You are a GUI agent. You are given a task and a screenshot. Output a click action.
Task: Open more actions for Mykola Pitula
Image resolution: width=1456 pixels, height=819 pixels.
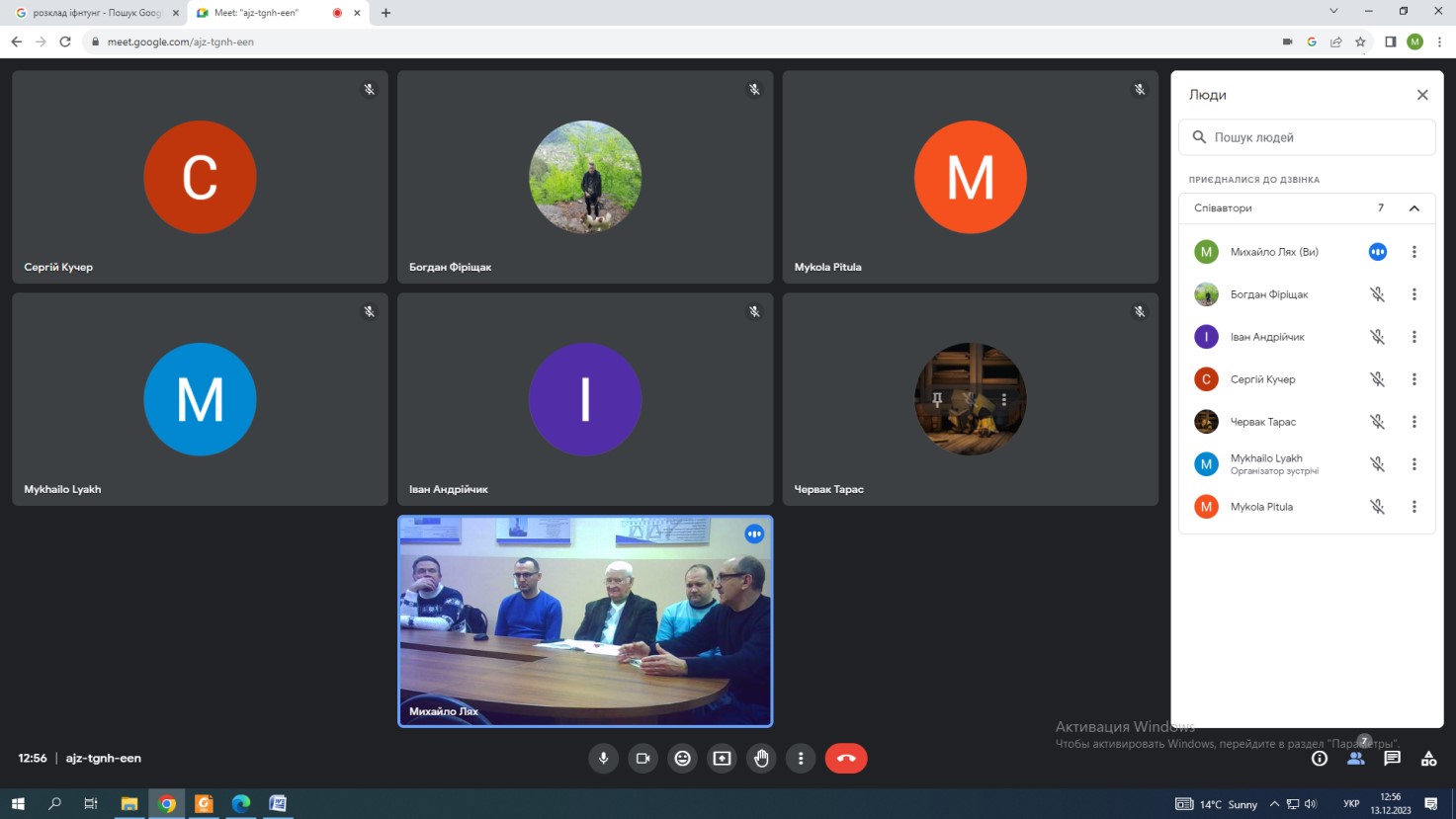1413,507
